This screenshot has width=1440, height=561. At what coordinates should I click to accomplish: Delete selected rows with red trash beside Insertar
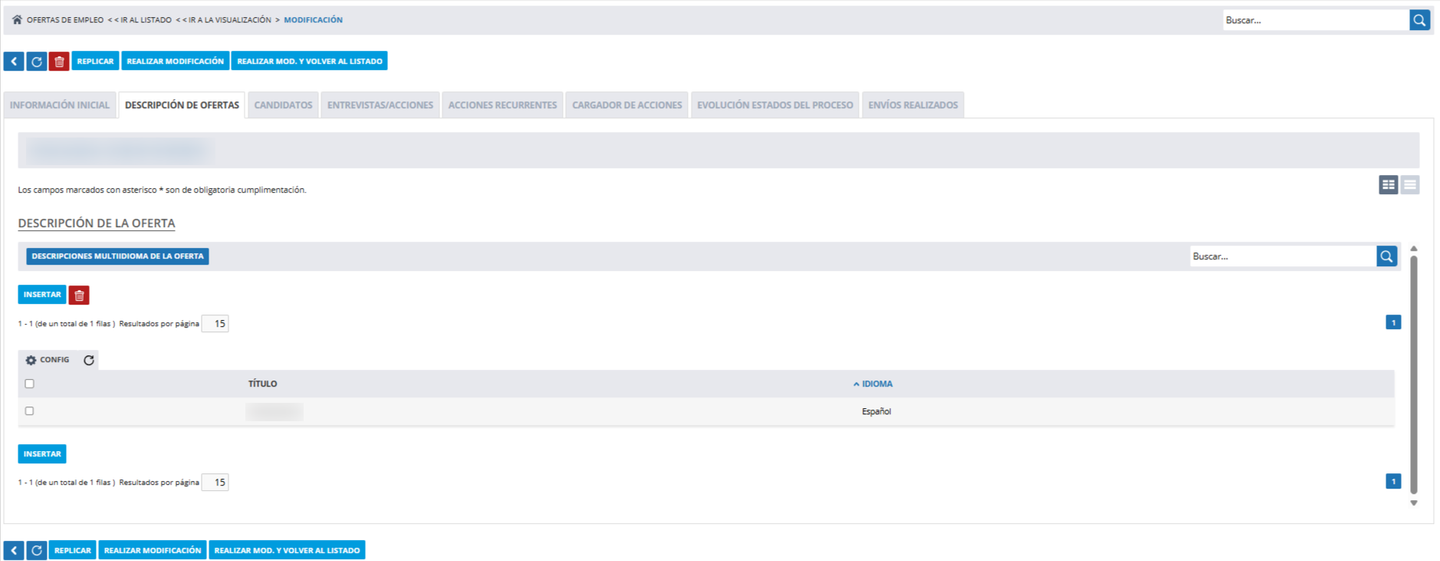(x=79, y=295)
